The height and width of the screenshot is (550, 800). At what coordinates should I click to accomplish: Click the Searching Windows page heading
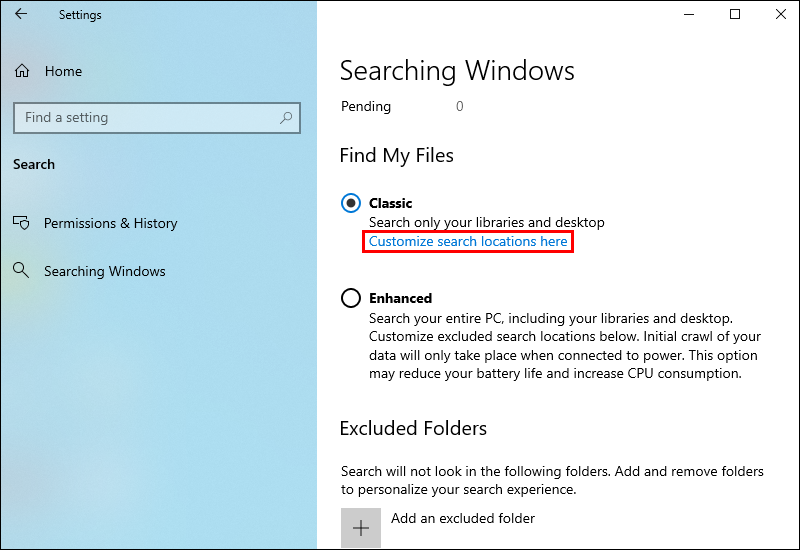[x=457, y=71]
